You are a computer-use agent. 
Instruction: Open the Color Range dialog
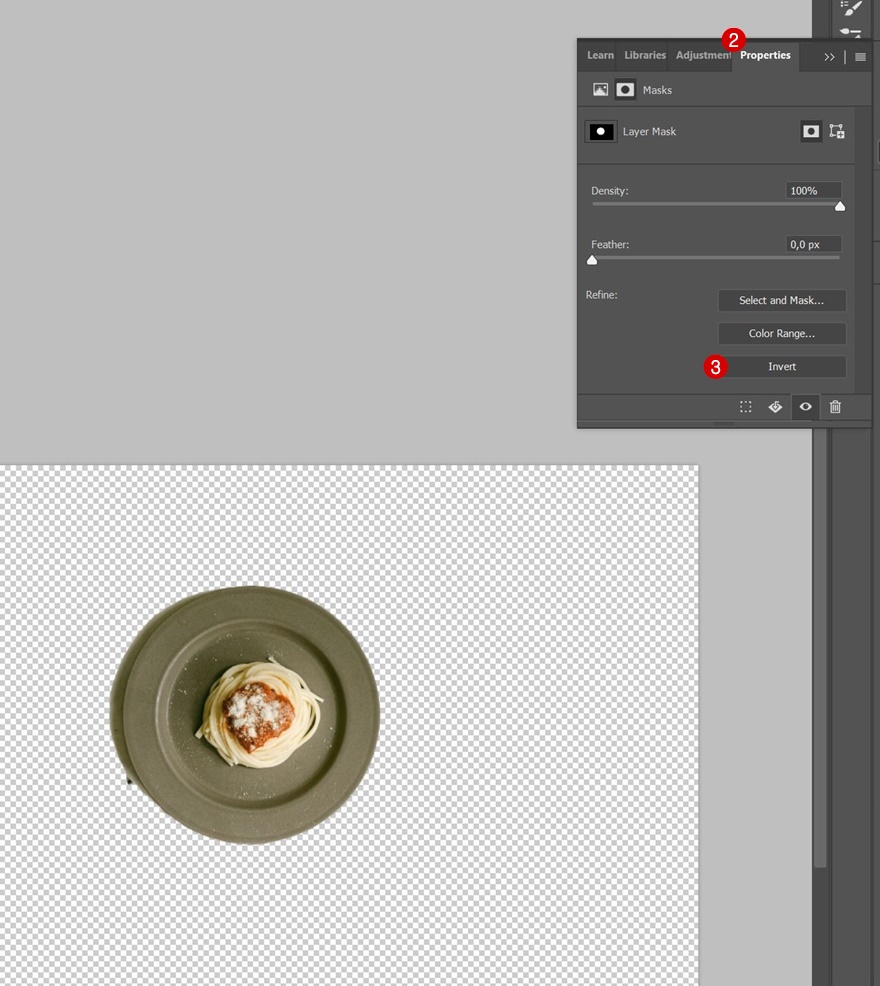782,333
